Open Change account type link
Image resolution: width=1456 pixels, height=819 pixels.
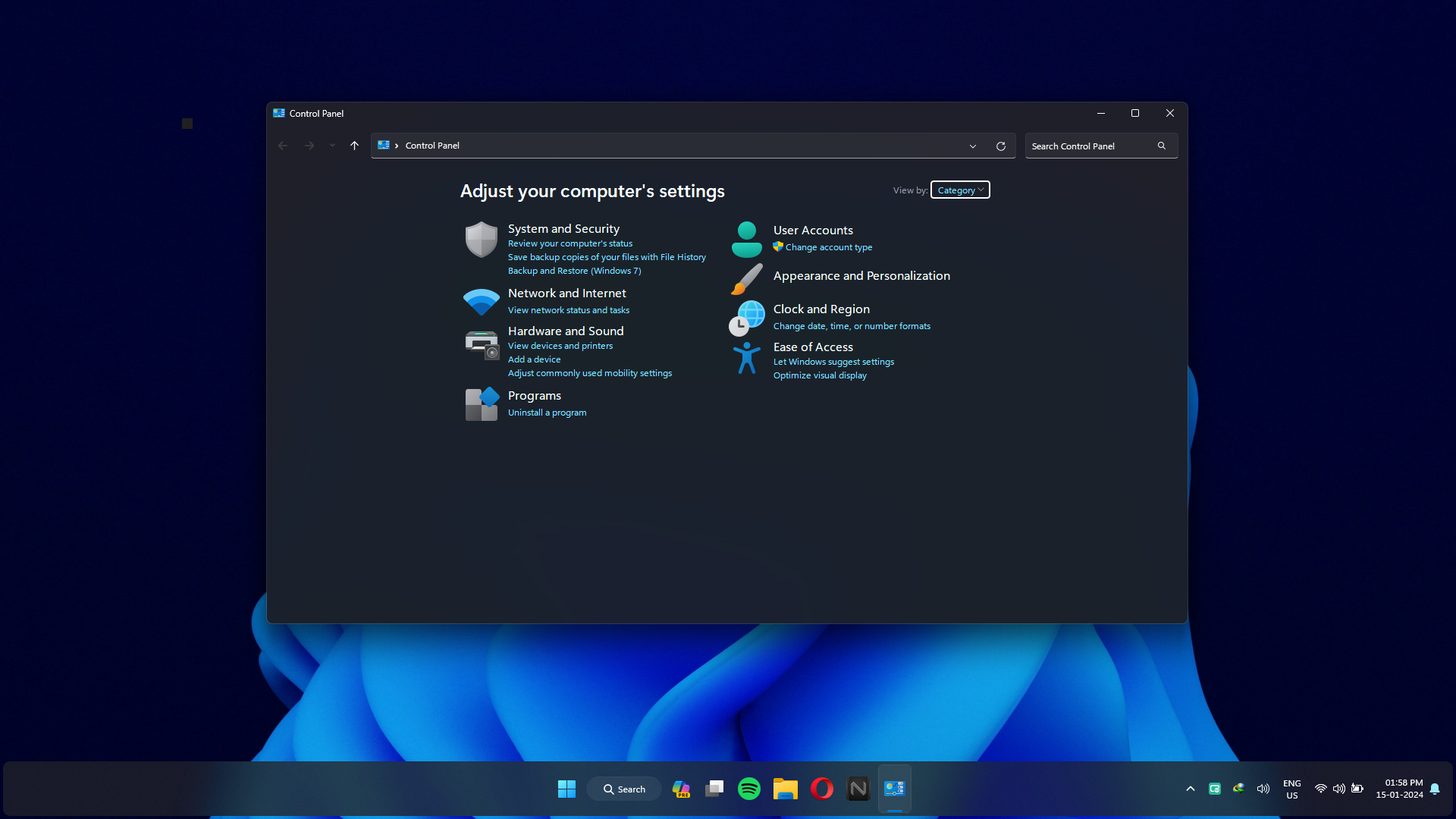pyautogui.click(x=828, y=247)
